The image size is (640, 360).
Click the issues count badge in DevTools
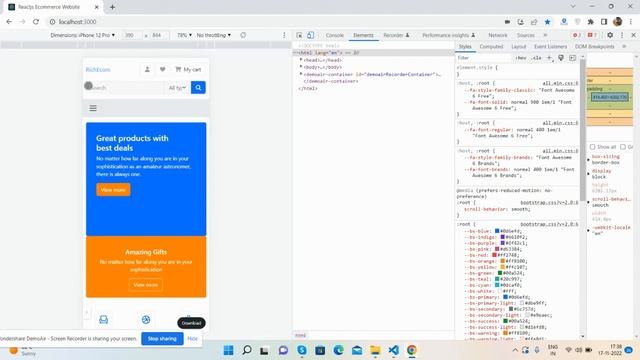(x=592, y=35)
